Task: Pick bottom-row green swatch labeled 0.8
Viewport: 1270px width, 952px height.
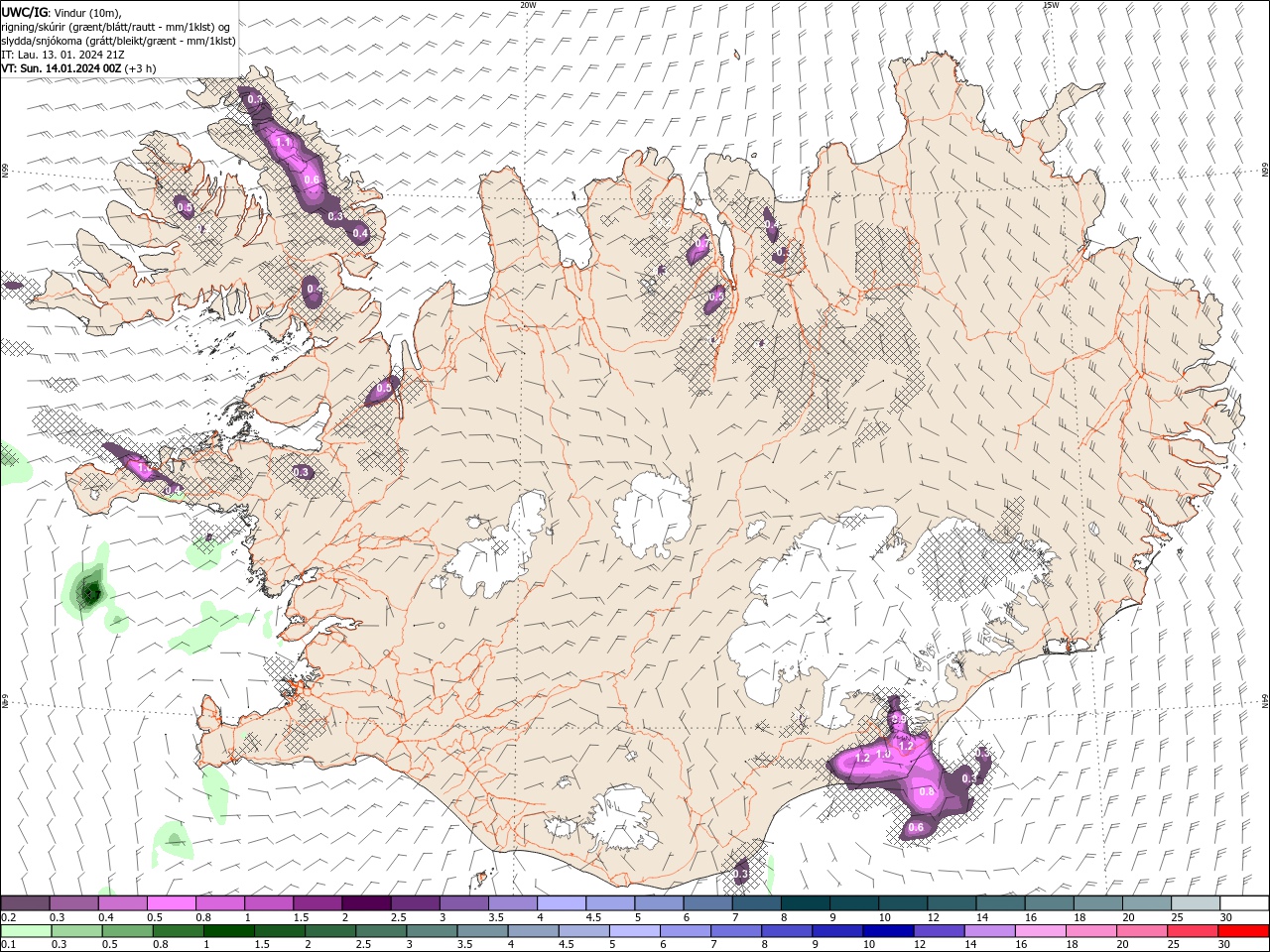Action: pos(178,931)
